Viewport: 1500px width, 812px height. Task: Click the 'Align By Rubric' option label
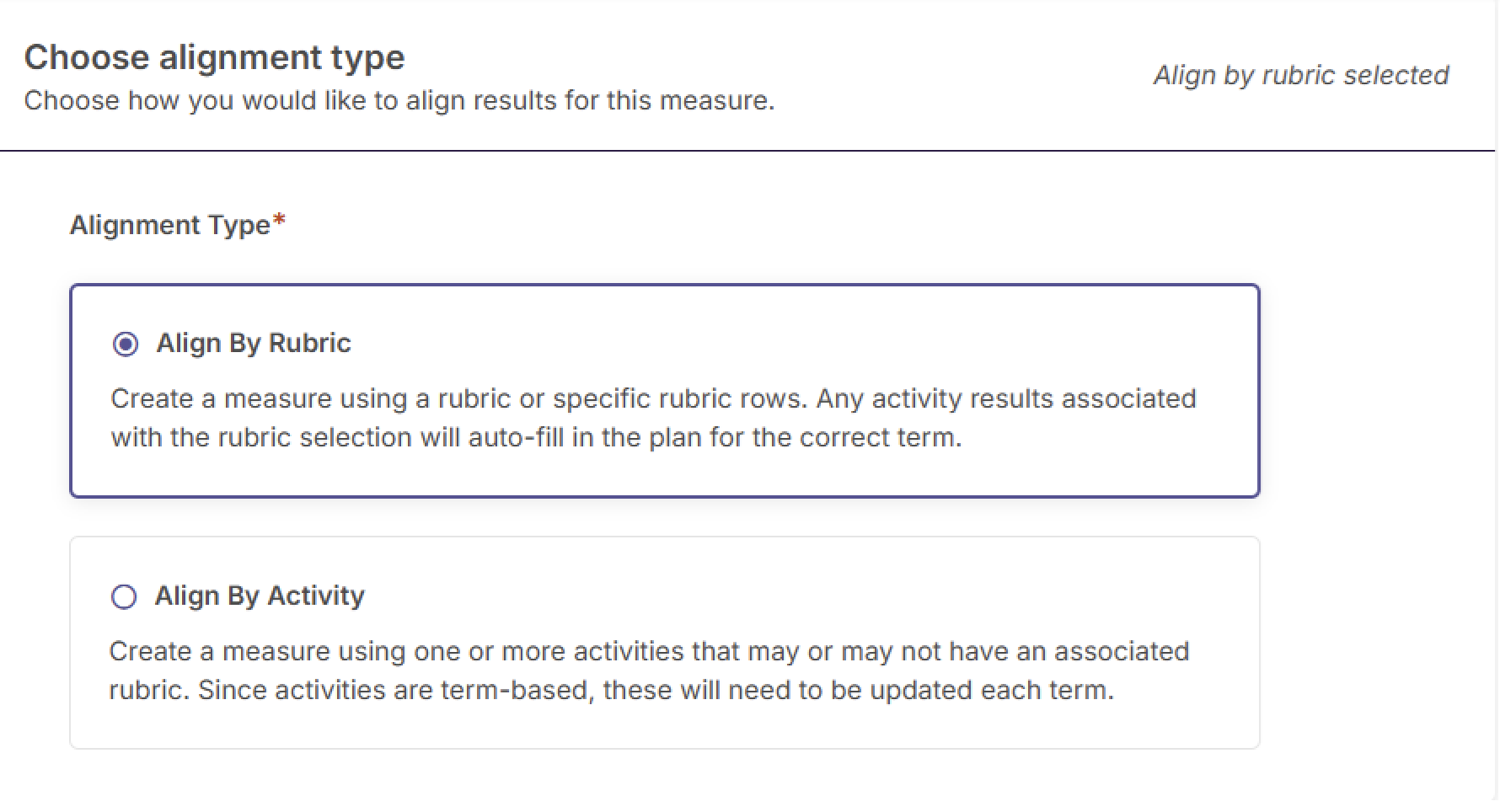tap(253, 344)
